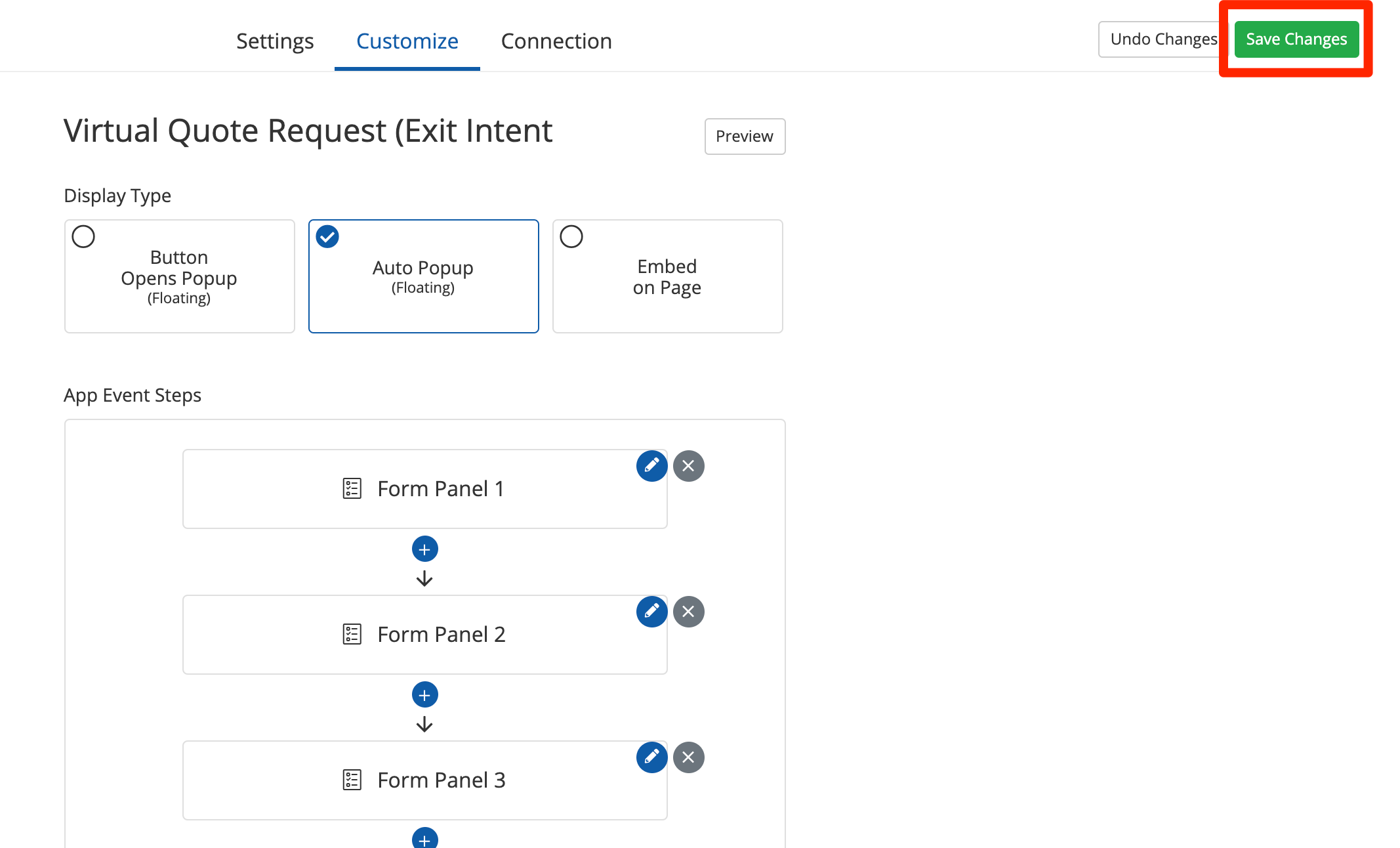
Task: Select the Form Panel 2 step box
Action: pos(424,635)
